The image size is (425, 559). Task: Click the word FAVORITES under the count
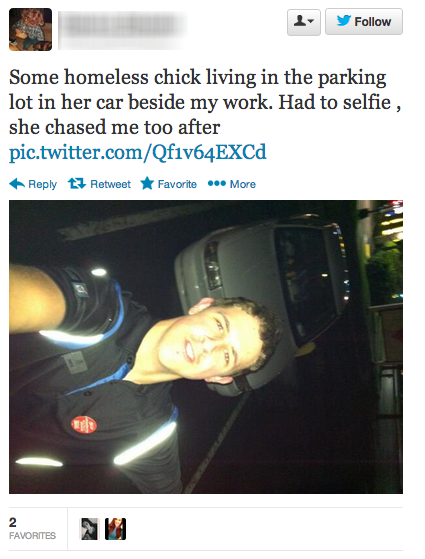[32, 535]
